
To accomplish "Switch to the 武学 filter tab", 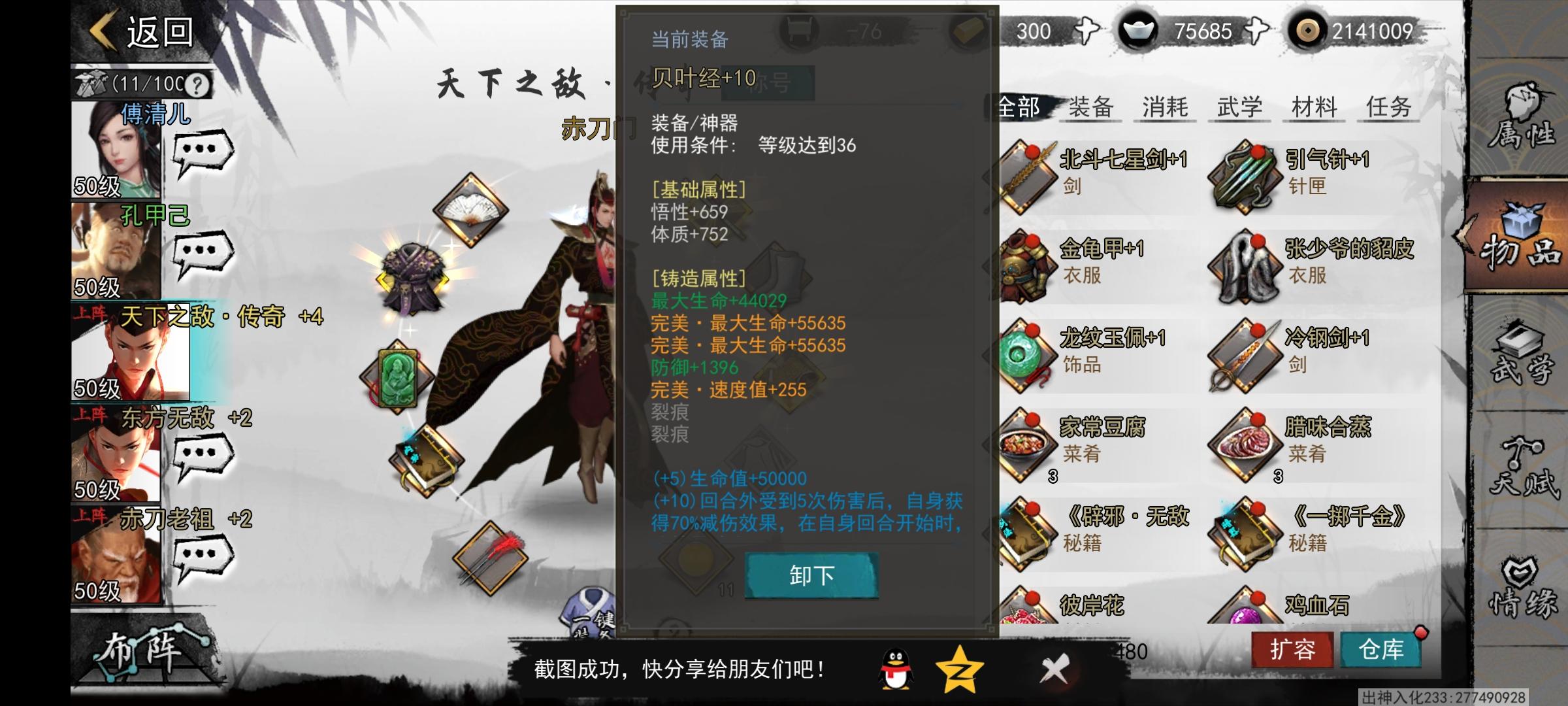I will point(1240,107).
